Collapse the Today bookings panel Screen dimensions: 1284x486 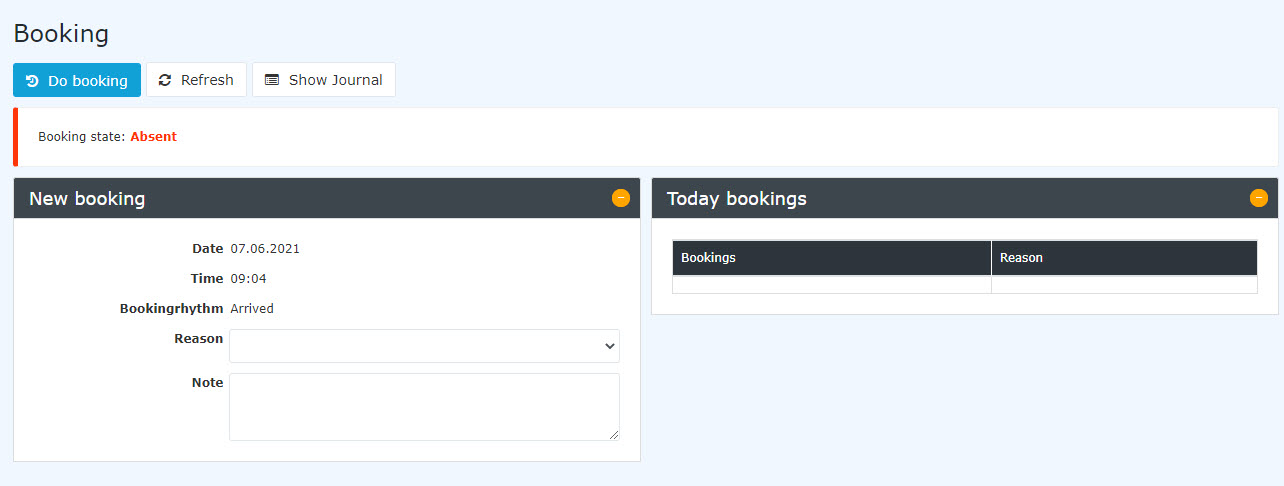pos(1259,198)
